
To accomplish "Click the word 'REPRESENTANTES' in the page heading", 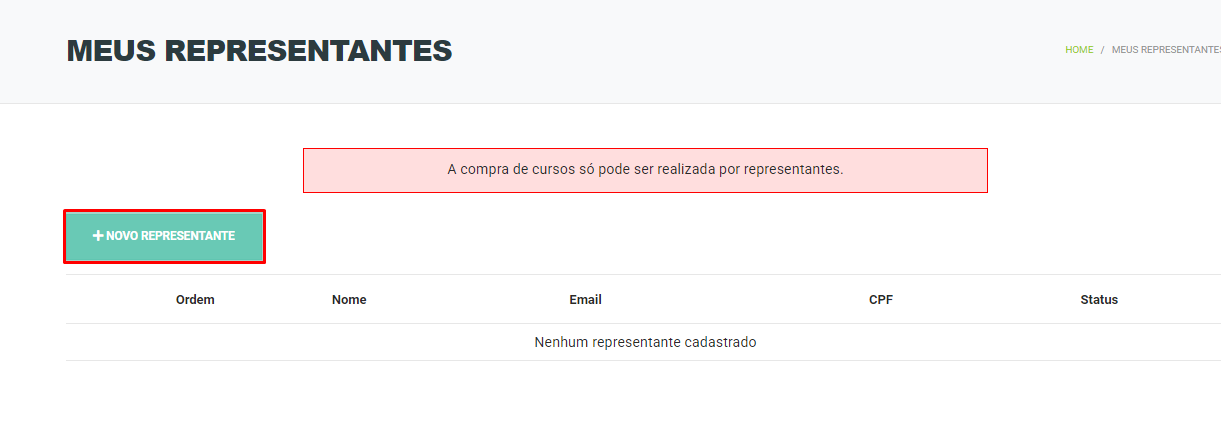I will pyautogui.click(x=309, y=51).
